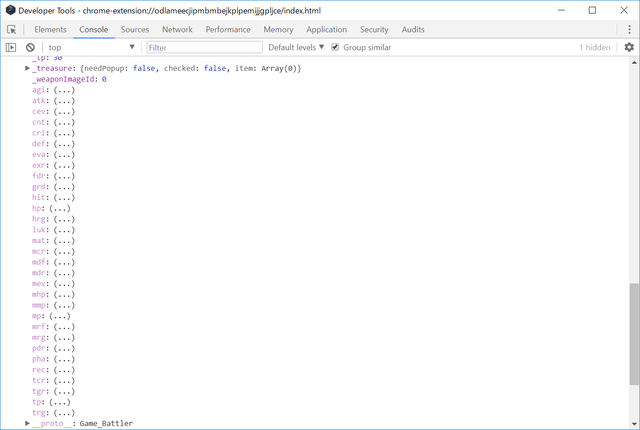Evaluate the hit getter (...)
Viewport: 640px width, 430px height.
tap(64, 197)
